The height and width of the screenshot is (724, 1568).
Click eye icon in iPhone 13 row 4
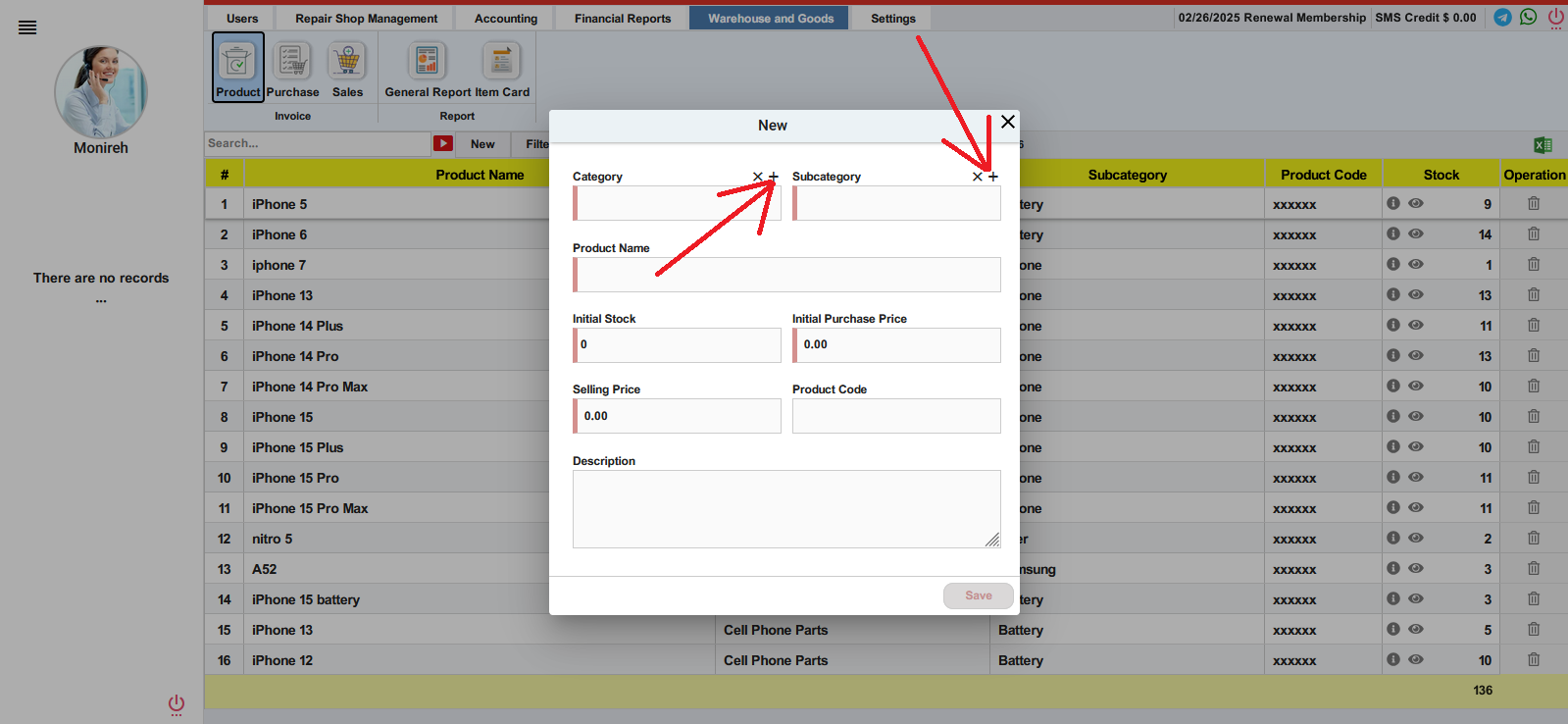pos(1416,295)
